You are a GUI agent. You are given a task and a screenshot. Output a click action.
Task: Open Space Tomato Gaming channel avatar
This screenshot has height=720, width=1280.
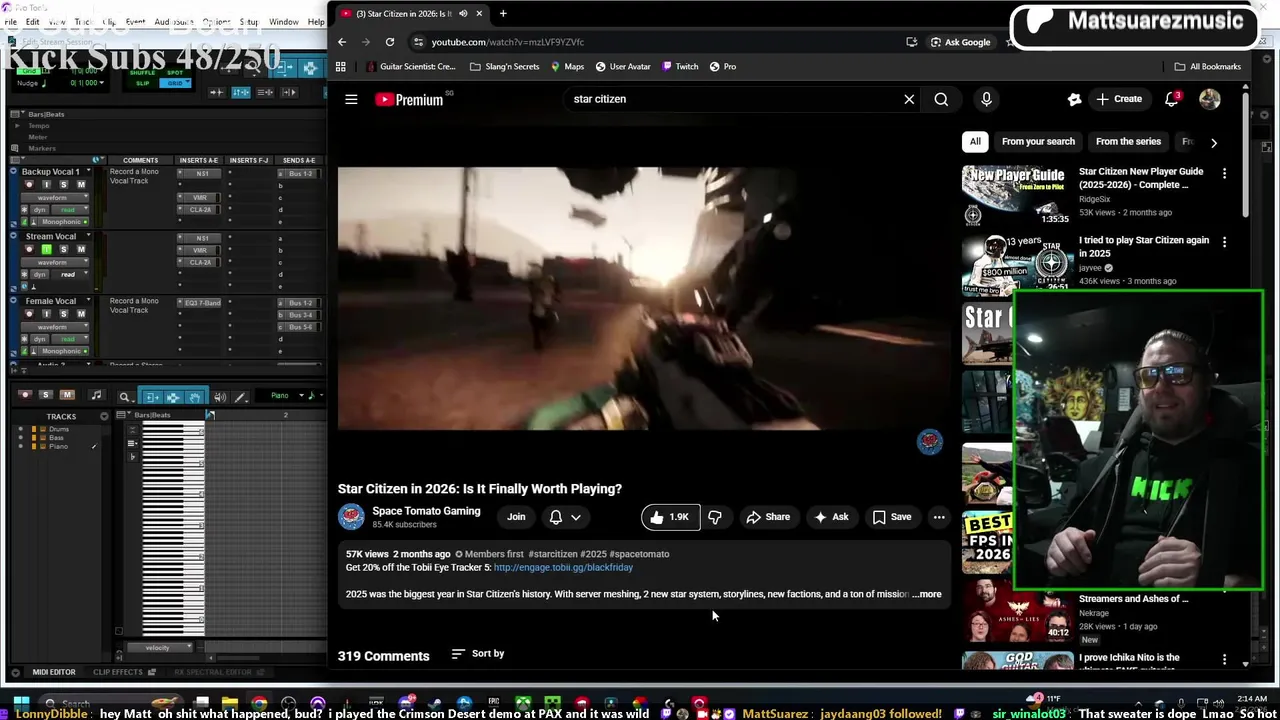point(351,516)
